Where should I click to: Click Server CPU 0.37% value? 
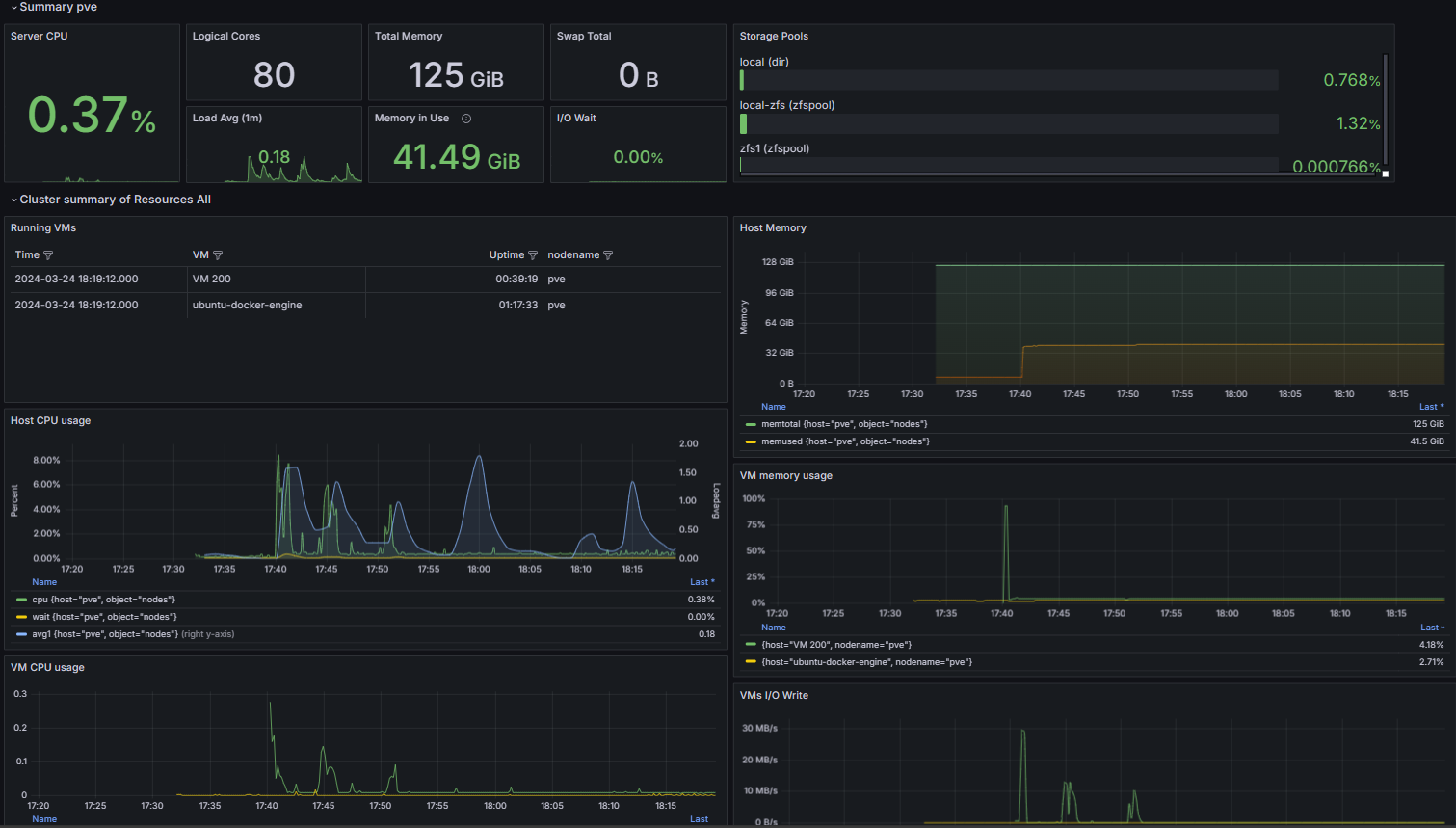(x=92, y=115)
